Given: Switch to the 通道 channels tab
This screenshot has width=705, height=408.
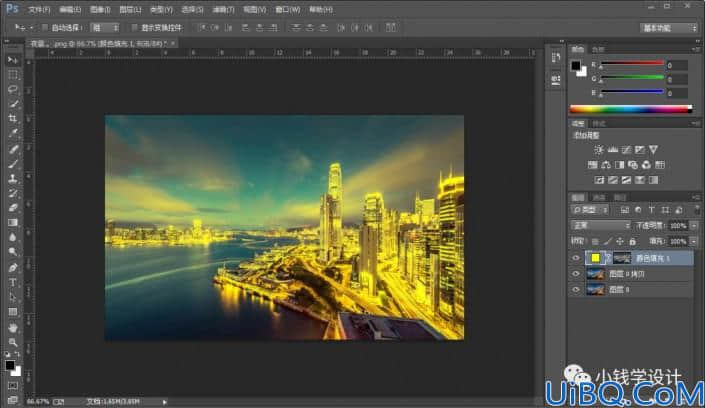Looking at the screenshot, I should (x=598, y=197).
